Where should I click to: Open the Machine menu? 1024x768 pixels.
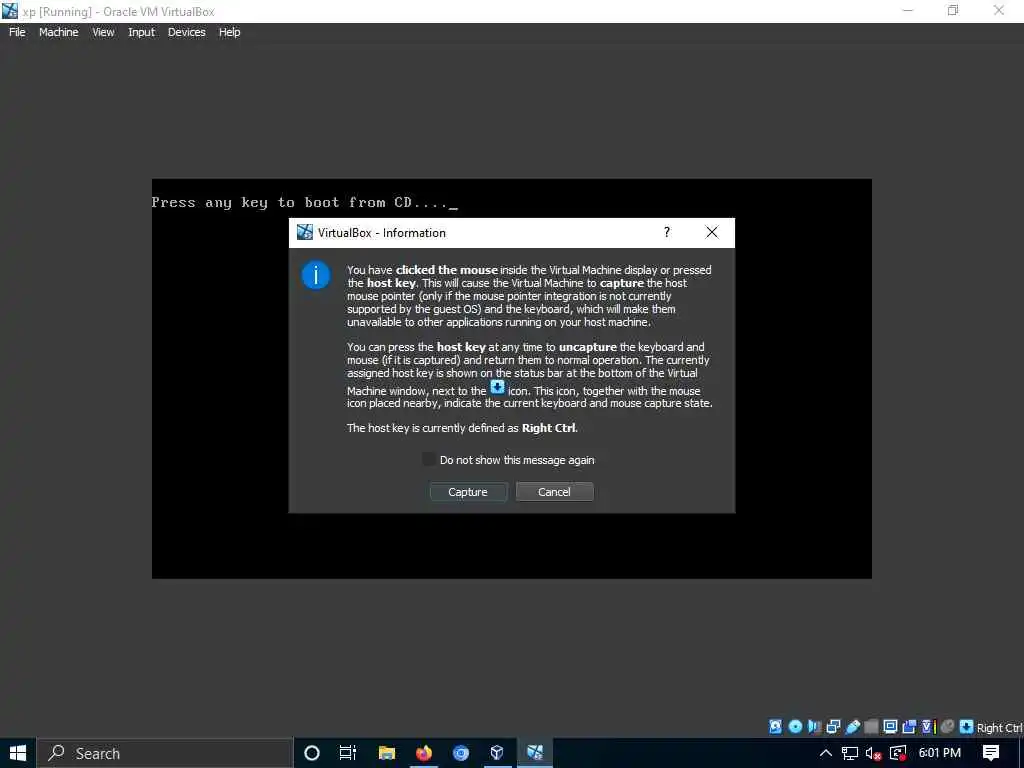click(58, 32)
